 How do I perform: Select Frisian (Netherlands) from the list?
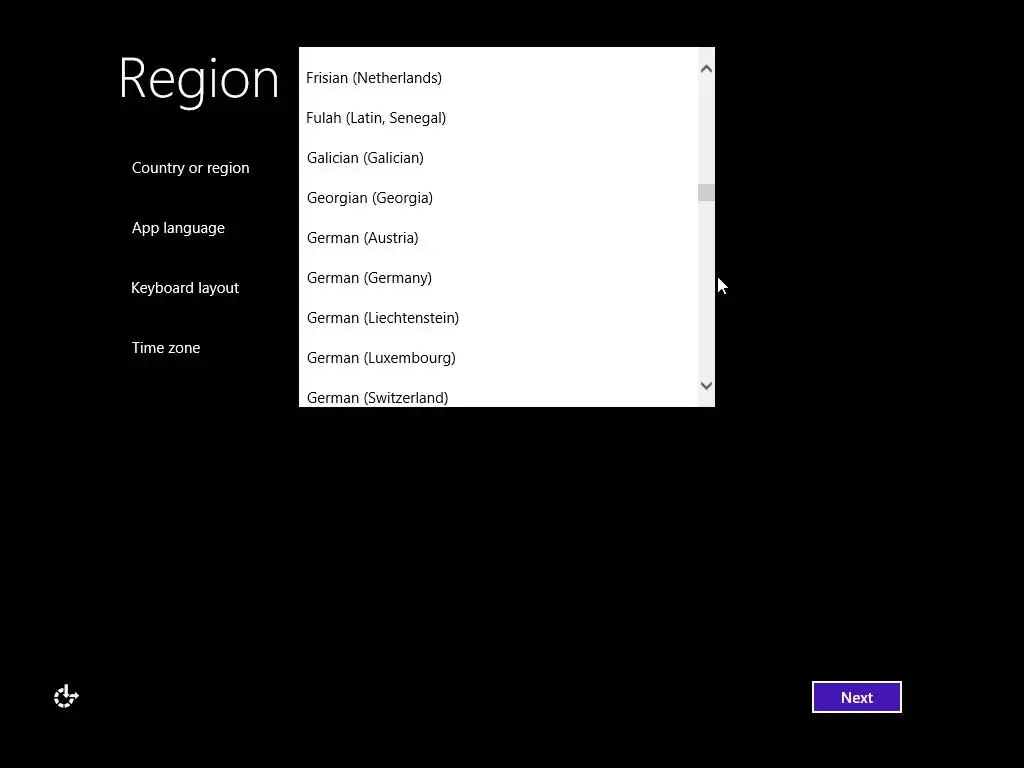coord(498,78)
